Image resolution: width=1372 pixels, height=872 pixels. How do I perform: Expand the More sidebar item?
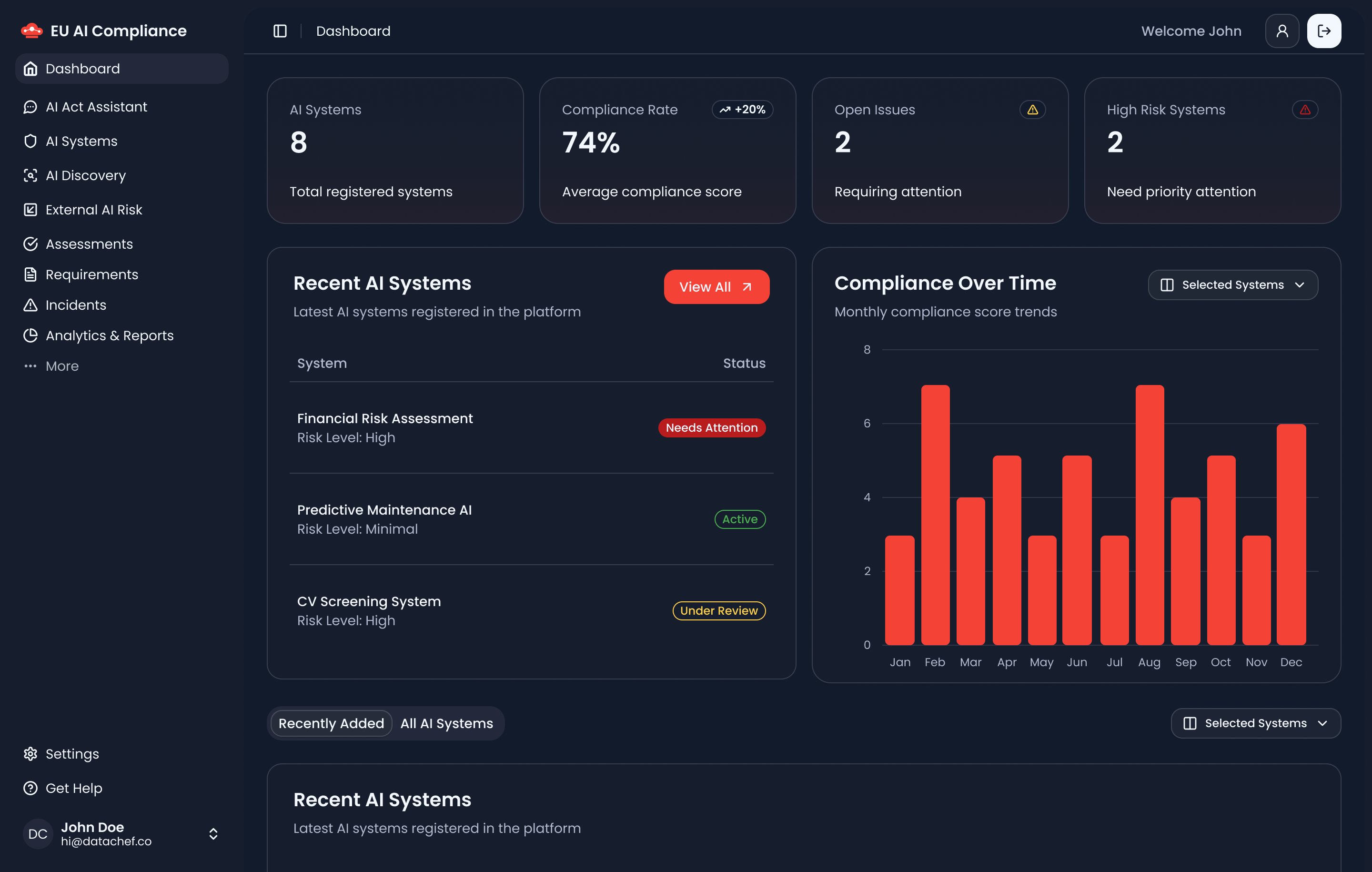click(61, 366)
